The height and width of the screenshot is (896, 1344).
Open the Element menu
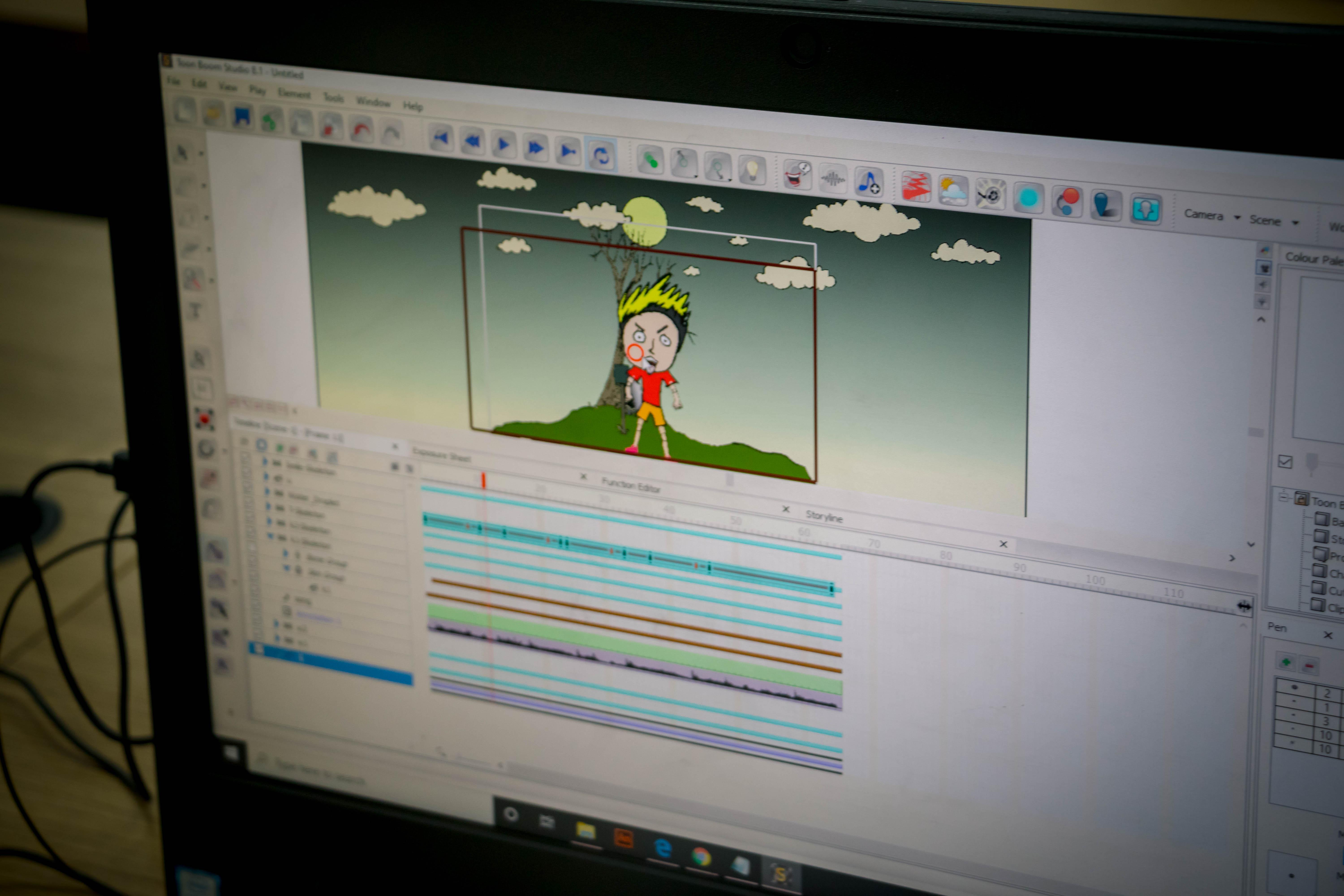294,94
